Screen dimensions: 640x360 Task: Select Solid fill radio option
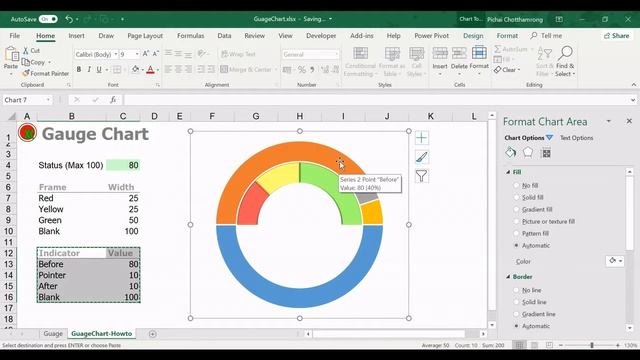[x=516, y=197]
